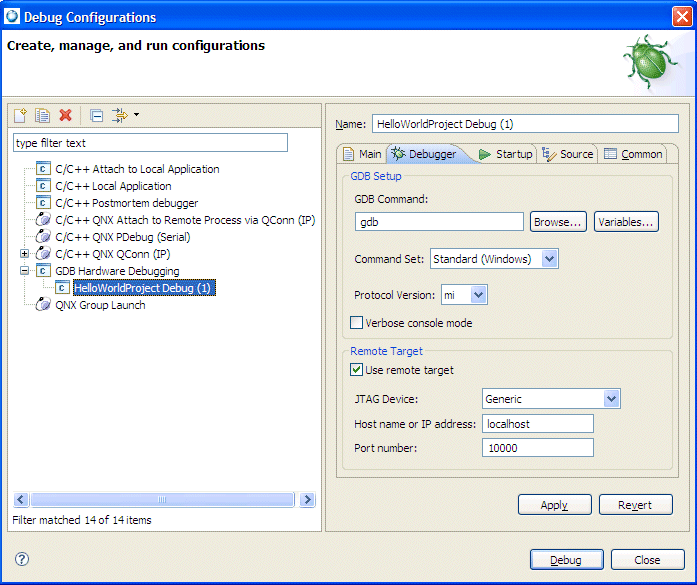This screenshot has width=697, height=585.
Task: Select QNX Group Launch configuration type
Action: [100, 305]
